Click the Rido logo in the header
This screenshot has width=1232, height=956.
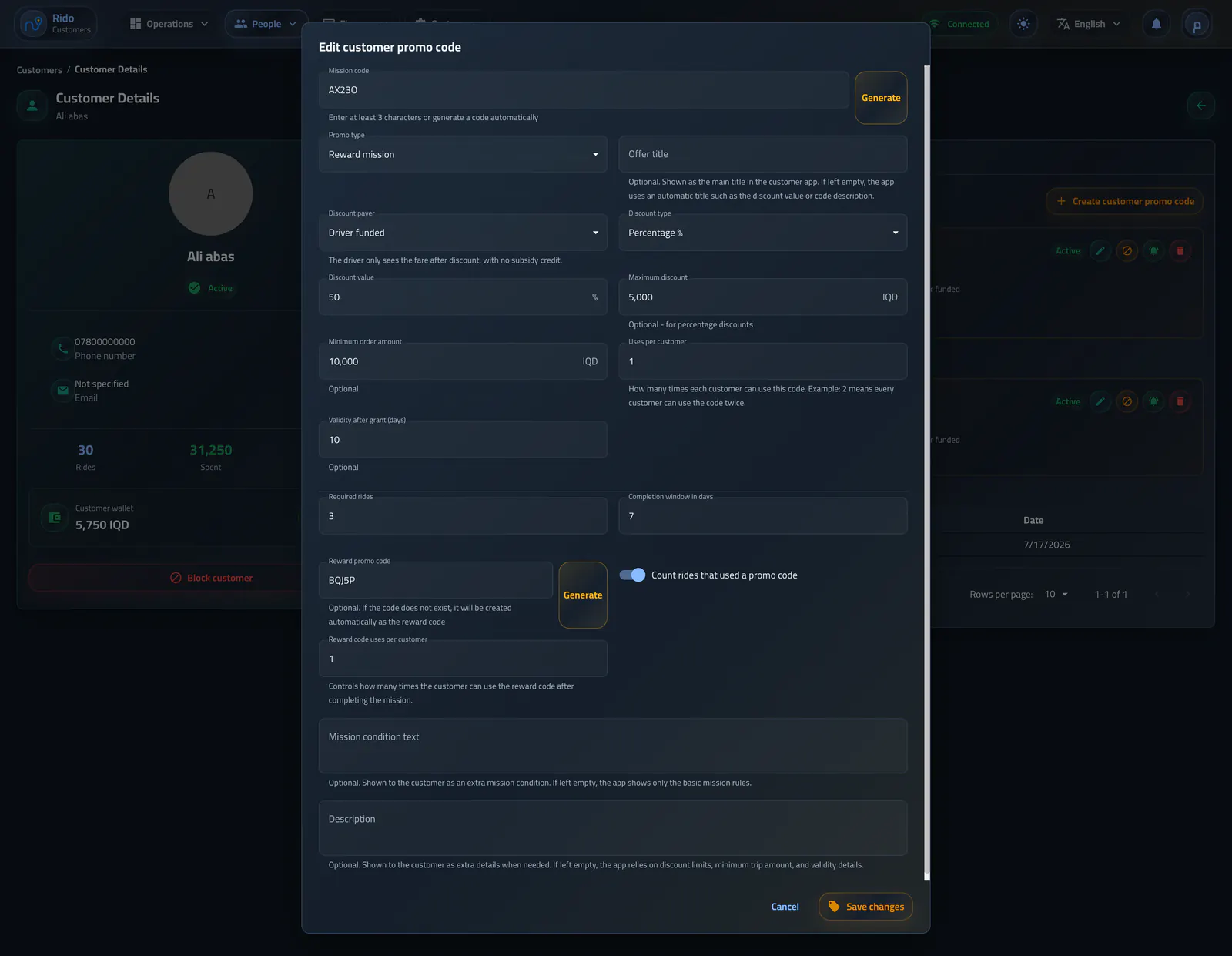tap(34, 24)
